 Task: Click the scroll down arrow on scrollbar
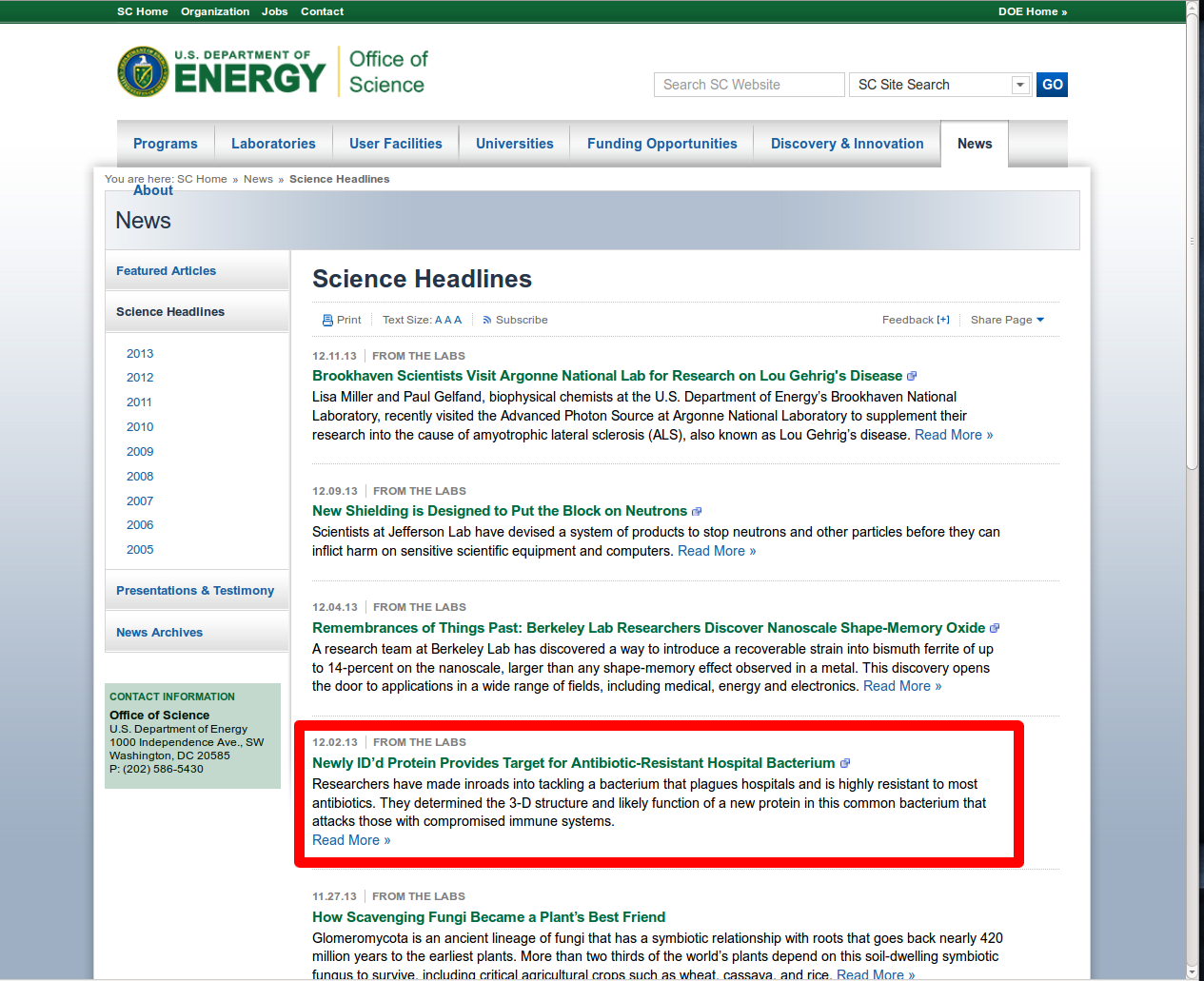1193,971
